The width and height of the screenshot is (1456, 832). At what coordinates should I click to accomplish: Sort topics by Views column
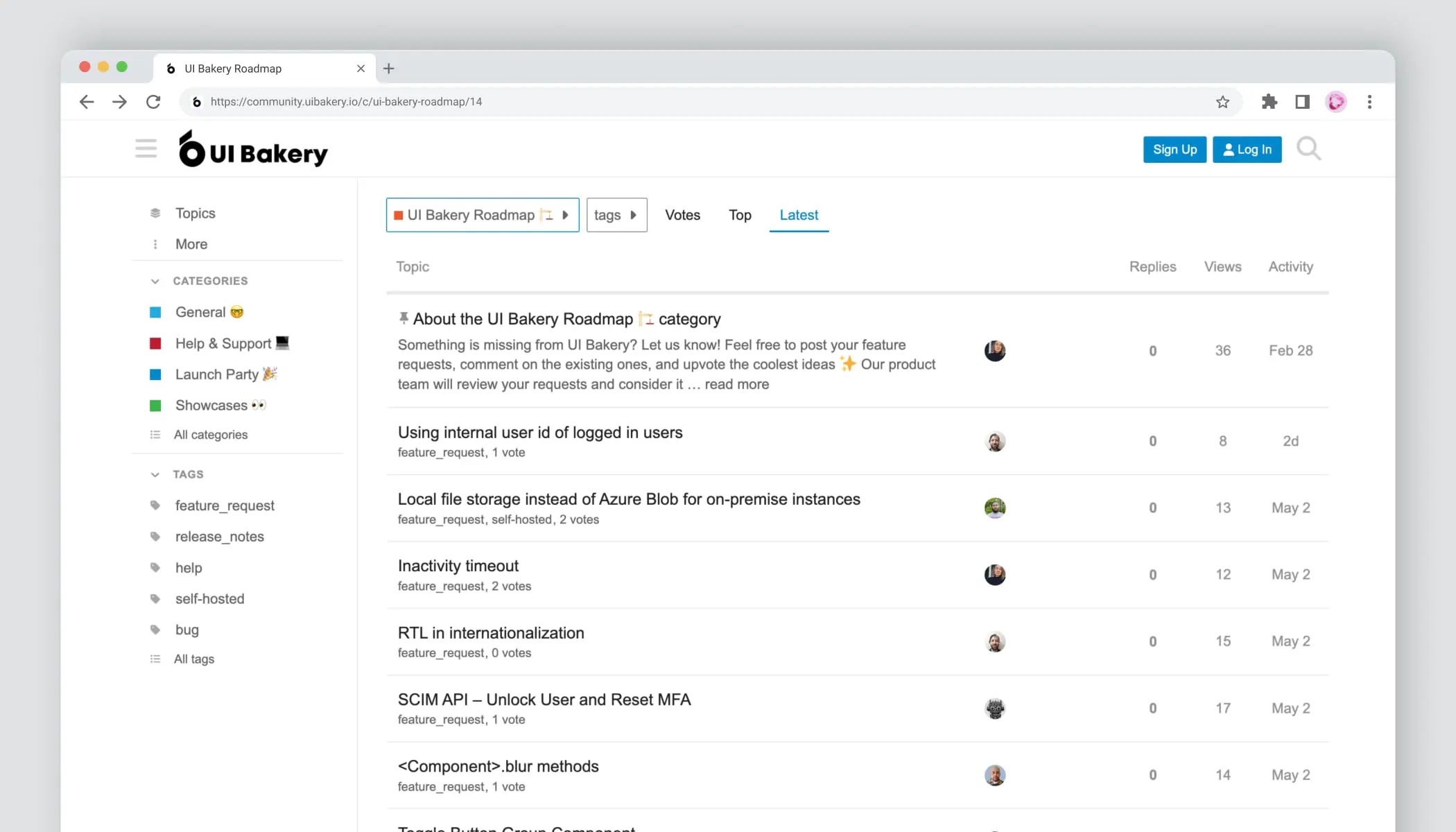coord(1222,266)
